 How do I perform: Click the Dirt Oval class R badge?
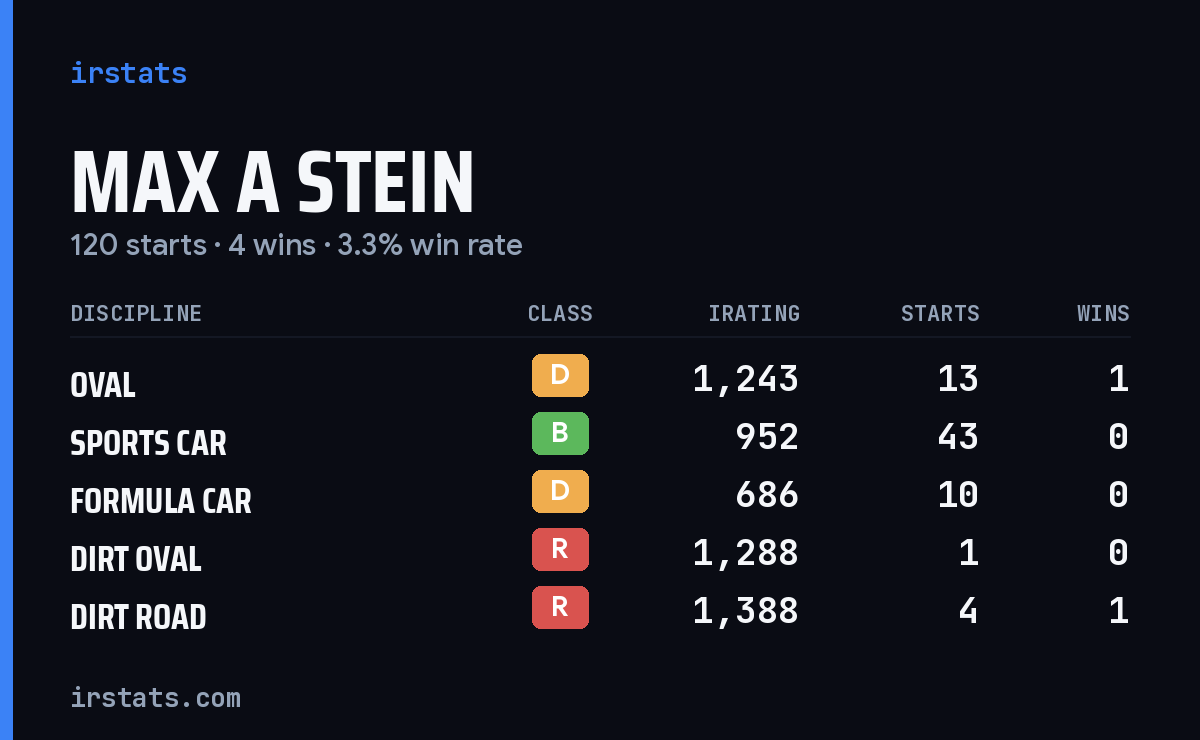pos(560,550)
